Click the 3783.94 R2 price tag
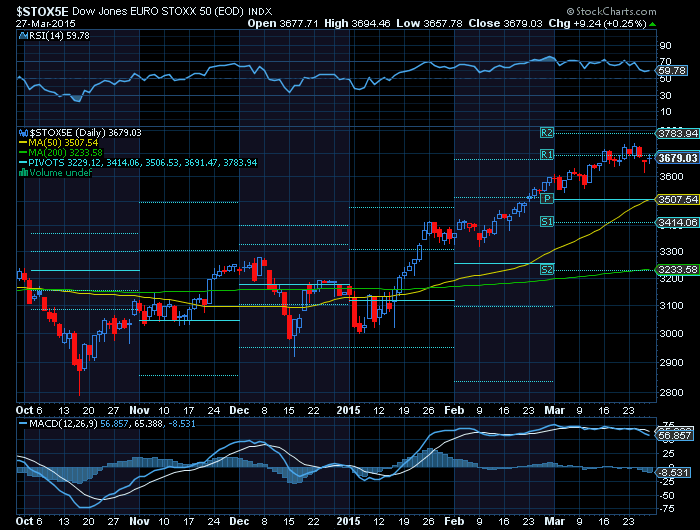This screenshot has height=530, width=700. point(678,133)
